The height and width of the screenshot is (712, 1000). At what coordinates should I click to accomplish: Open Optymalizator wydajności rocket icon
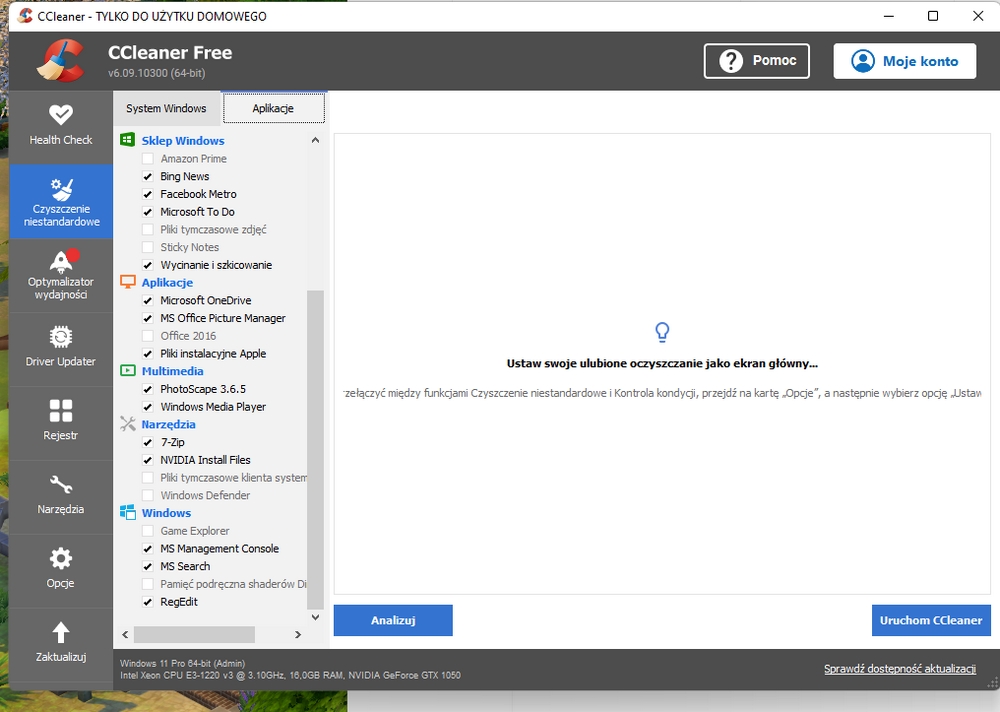(x=62, y=262)
